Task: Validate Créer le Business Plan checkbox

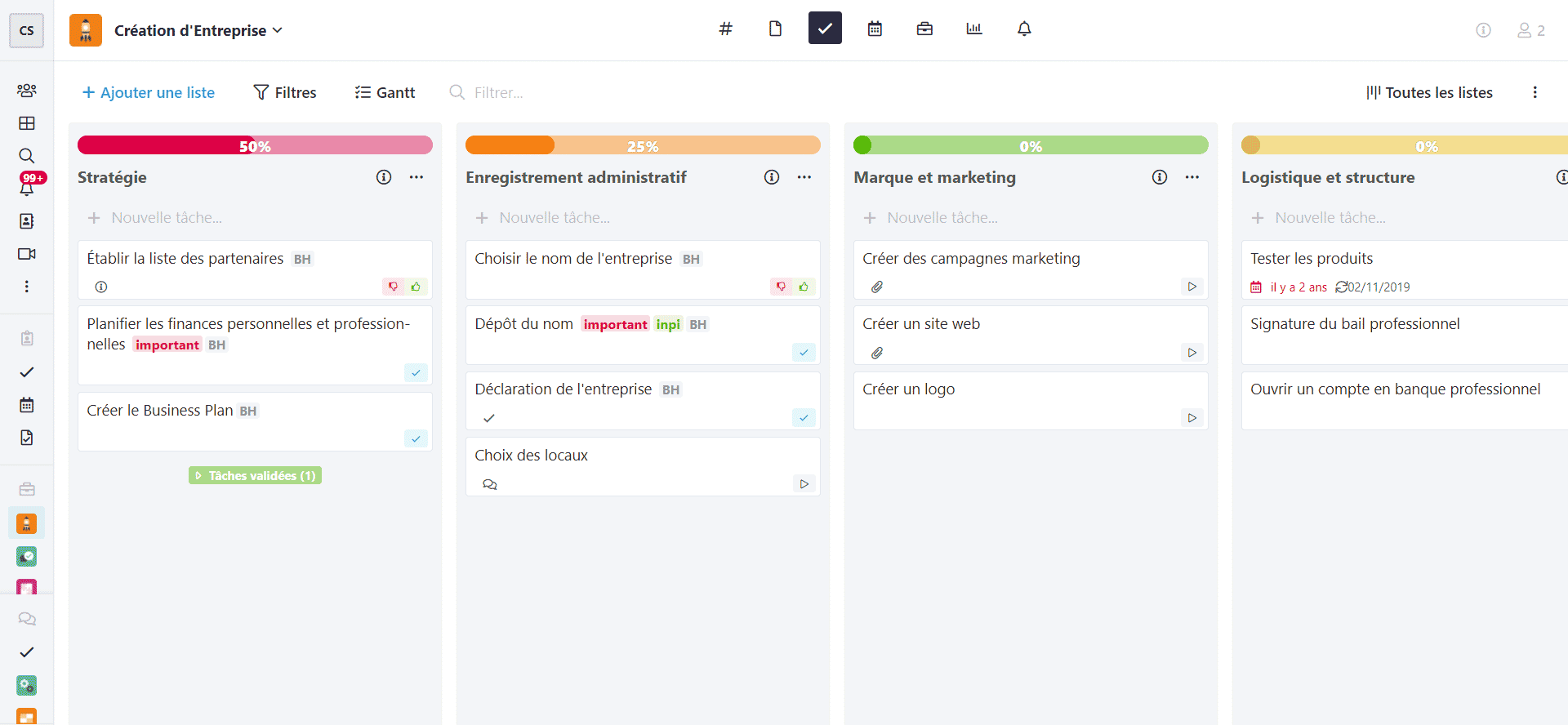Action: point(416,438)
